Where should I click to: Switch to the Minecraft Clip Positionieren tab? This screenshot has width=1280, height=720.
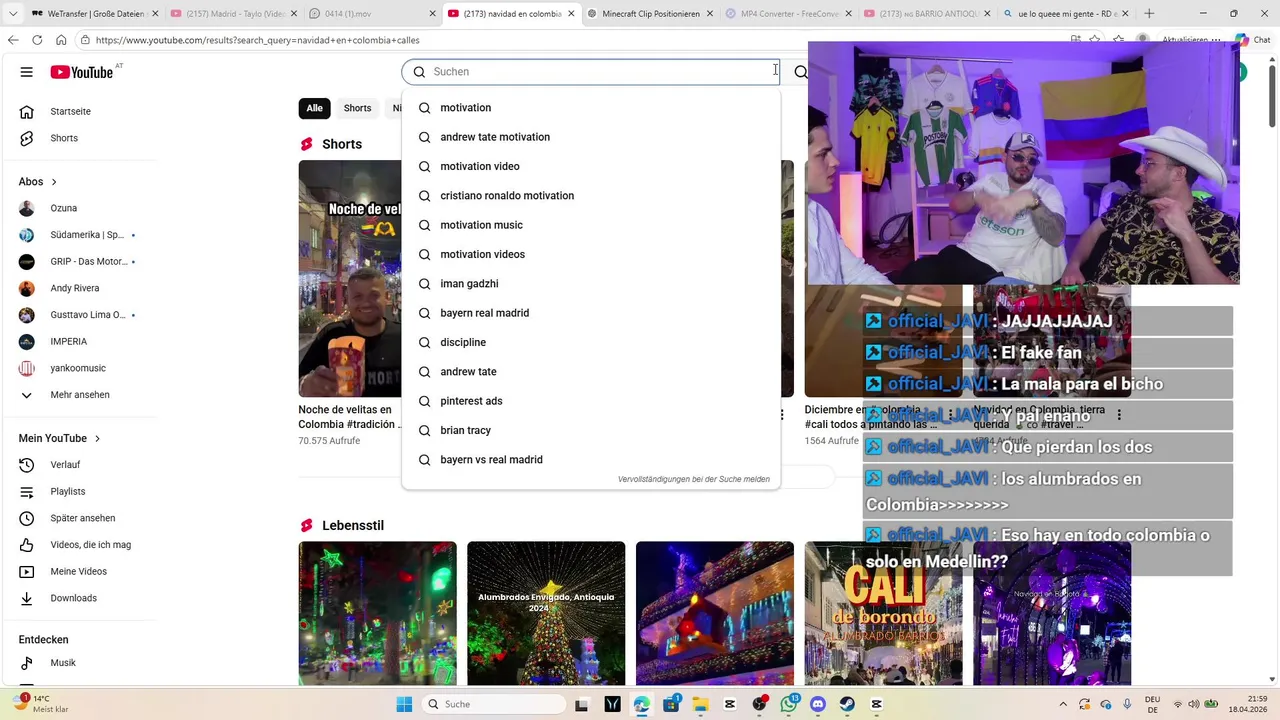650,14
